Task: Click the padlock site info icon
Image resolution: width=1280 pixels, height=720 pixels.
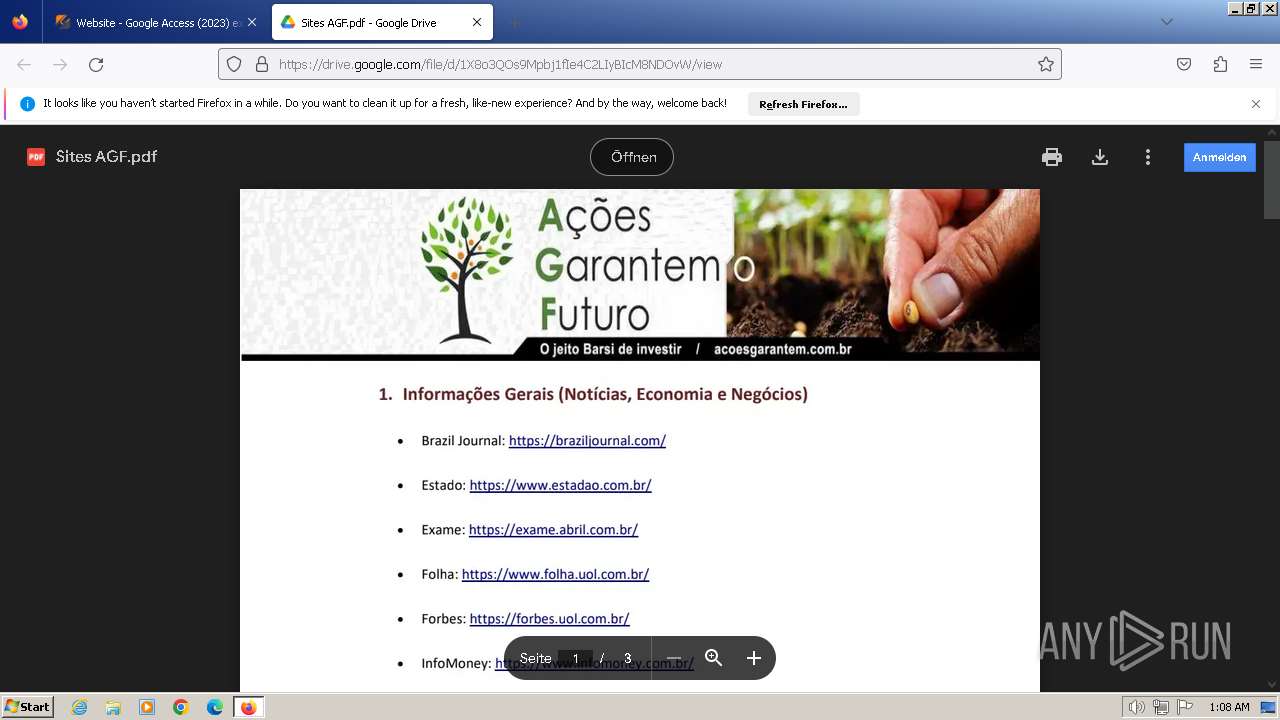Action: tap(262, 64)
